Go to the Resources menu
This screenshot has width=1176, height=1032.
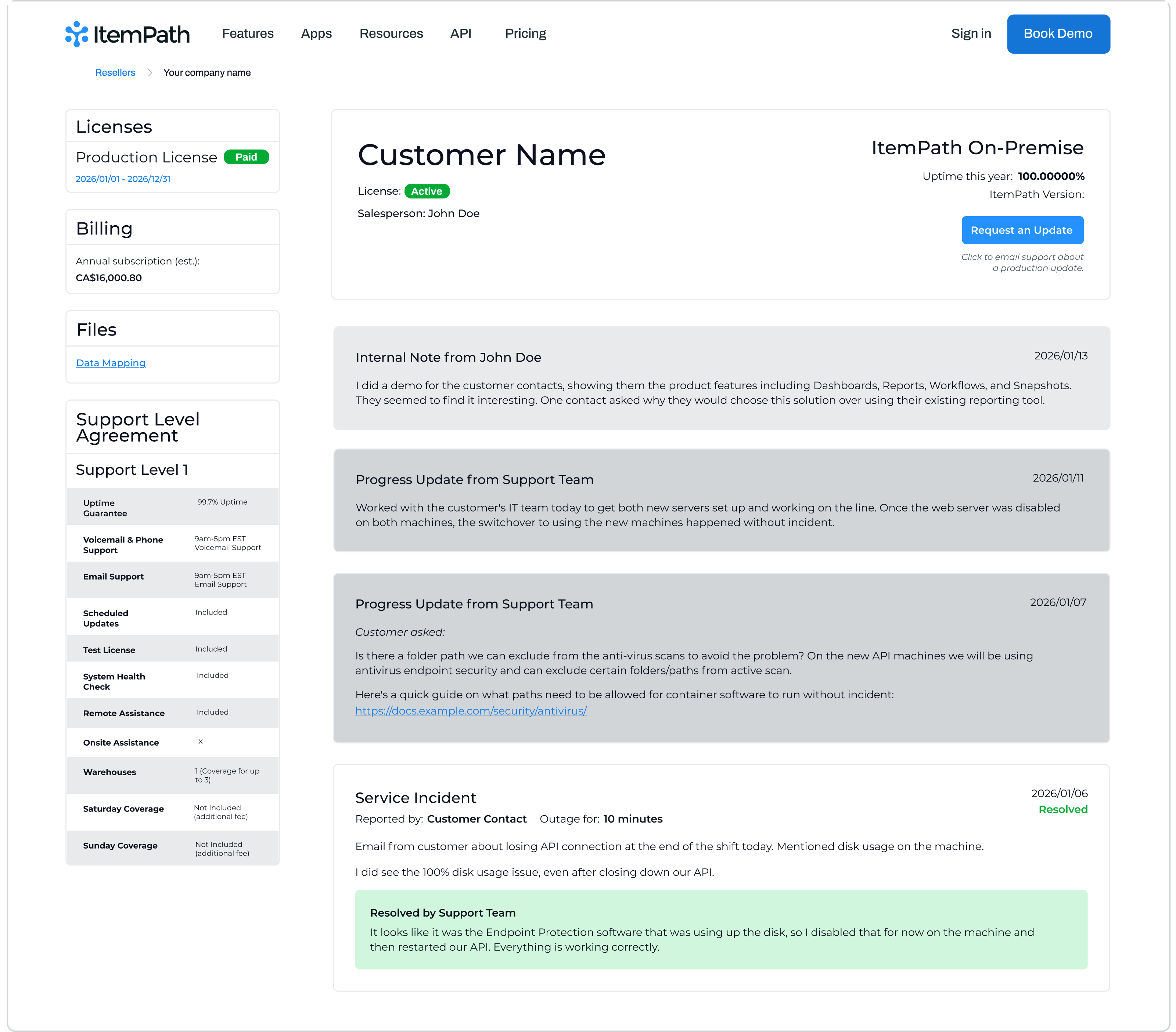pos(391,33)
